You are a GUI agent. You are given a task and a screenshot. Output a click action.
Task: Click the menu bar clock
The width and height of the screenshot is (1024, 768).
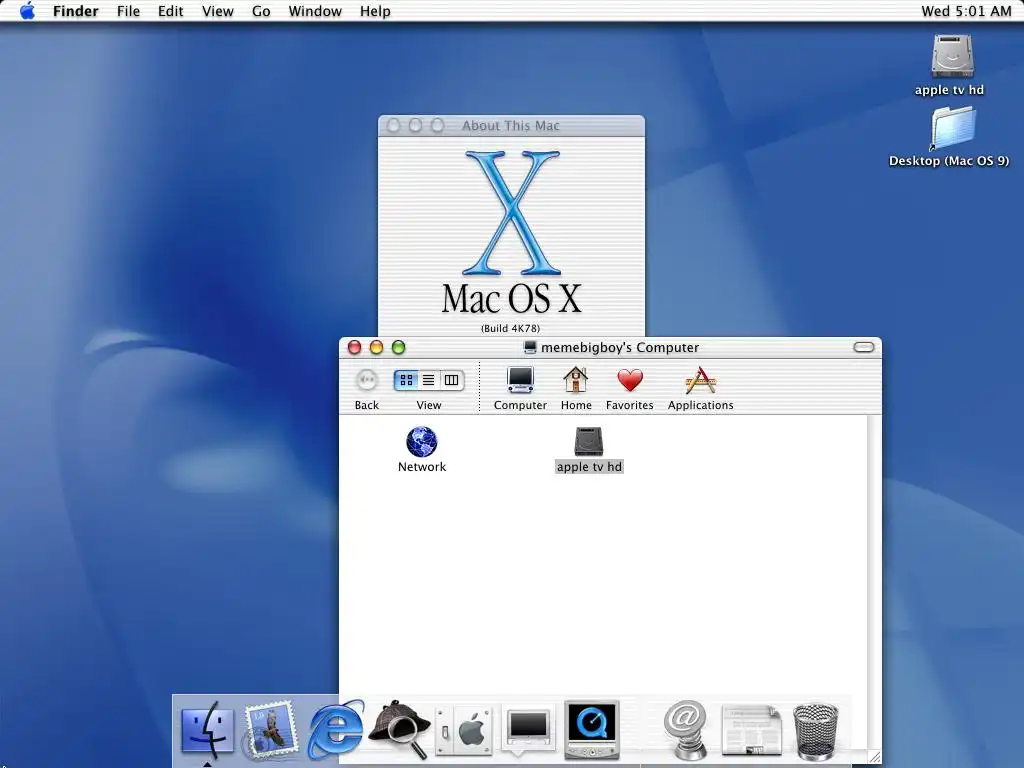click(x=966, y=11)
